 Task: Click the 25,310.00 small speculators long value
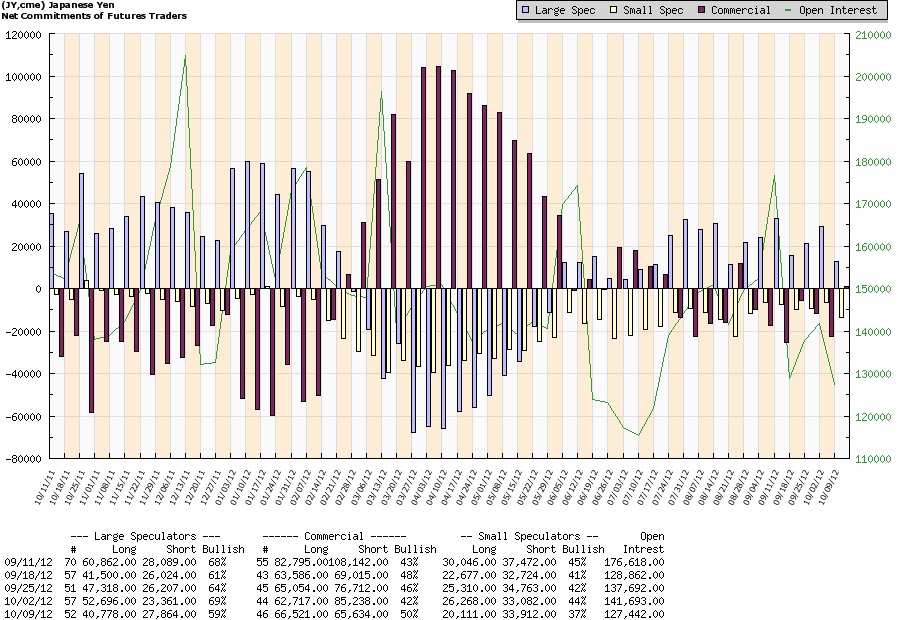[x=469, y=588]
